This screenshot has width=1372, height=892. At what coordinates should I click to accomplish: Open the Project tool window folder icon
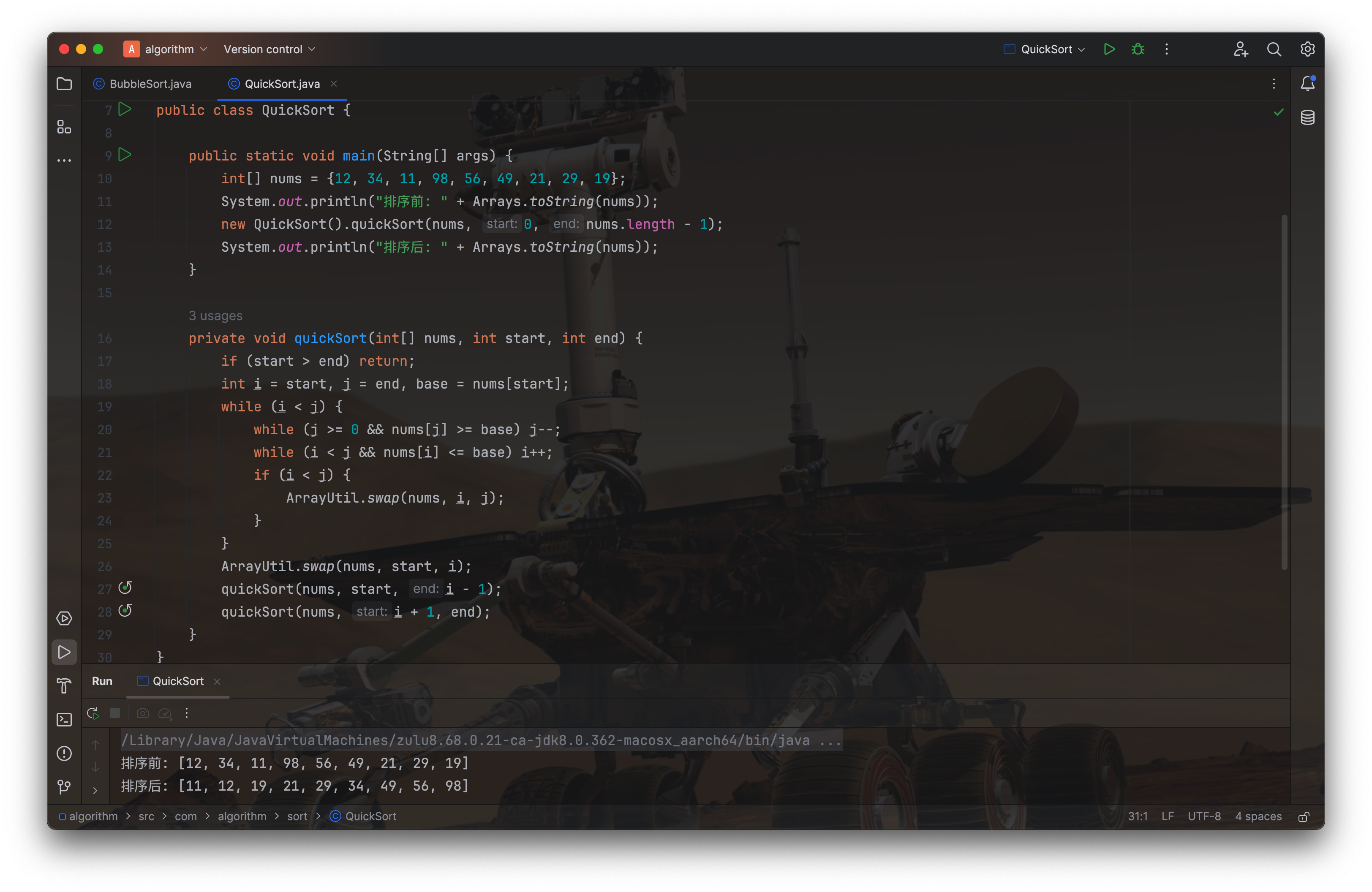pyautogui.click(x=64, y=84)
